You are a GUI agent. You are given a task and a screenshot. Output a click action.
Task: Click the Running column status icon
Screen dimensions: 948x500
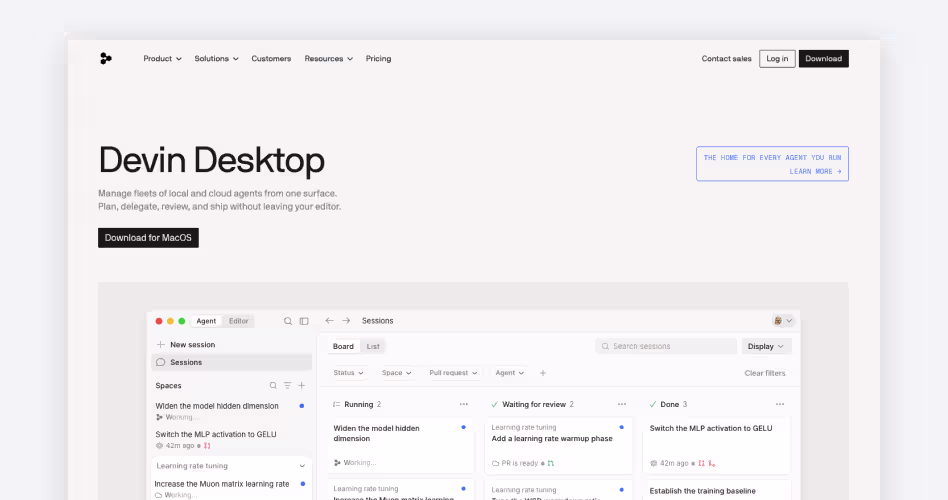337,404
